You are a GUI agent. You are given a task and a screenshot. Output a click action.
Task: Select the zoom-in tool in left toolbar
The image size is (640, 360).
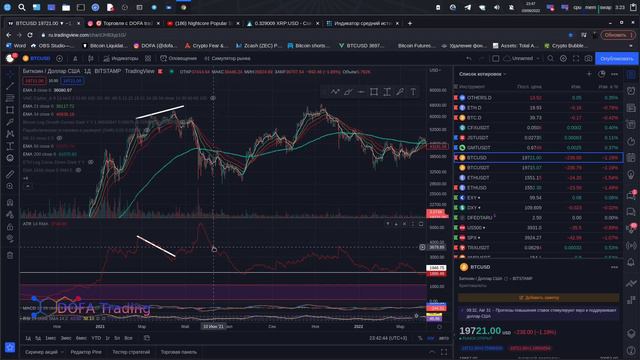pyautogui.click(x=10, y=186)
